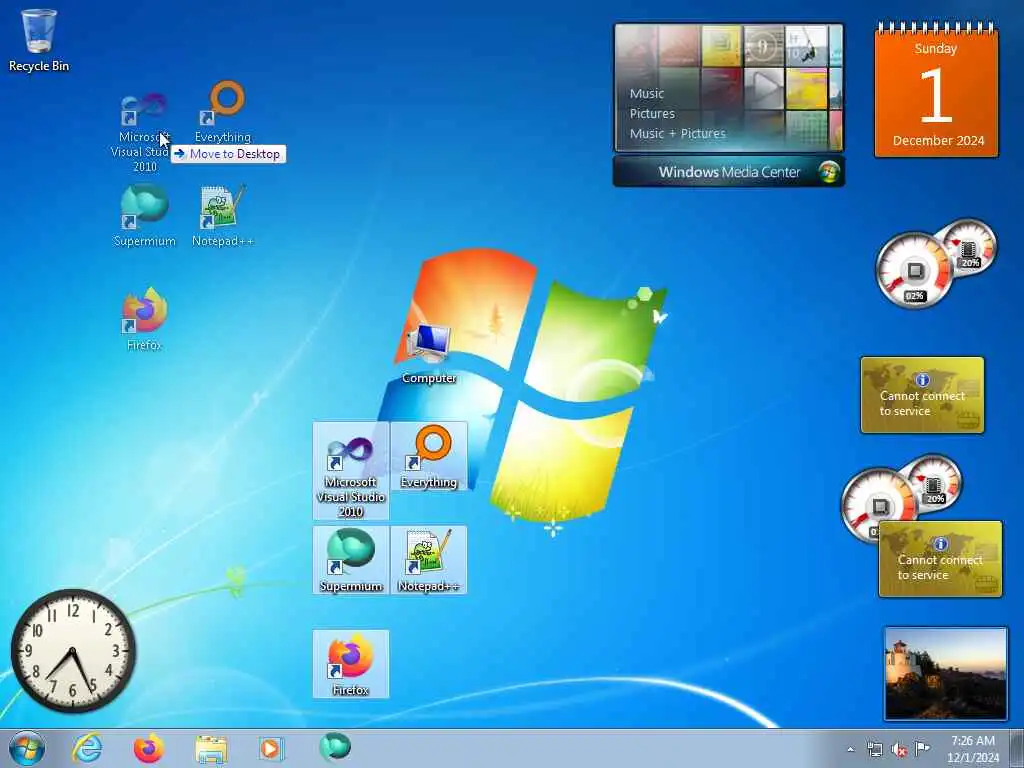This screenshot has height=768, width=1024.
Task: Select the Recycle Bin desktop icon
Action: tap(39, 40)
